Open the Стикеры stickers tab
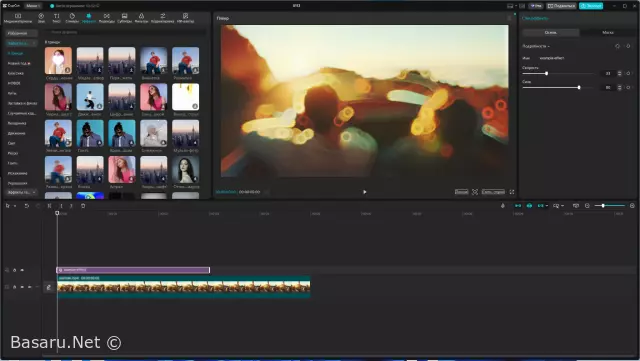 [72, 18]
